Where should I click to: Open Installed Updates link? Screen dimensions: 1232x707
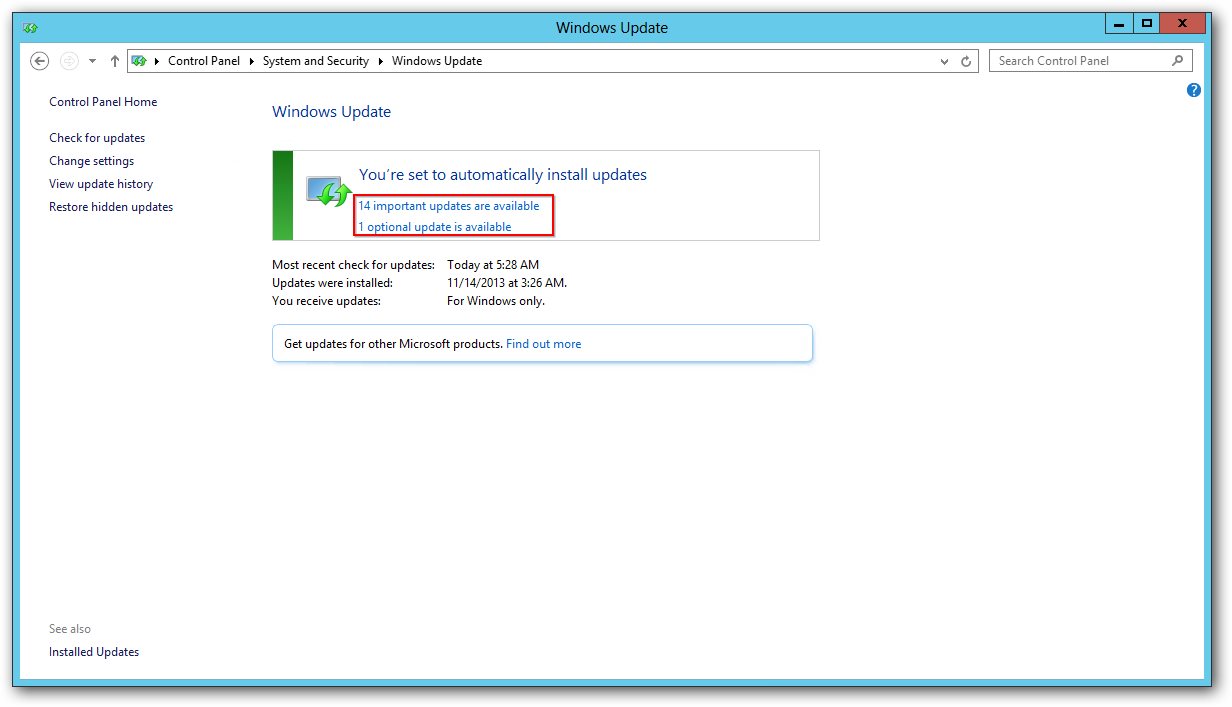tap(94, 652)
